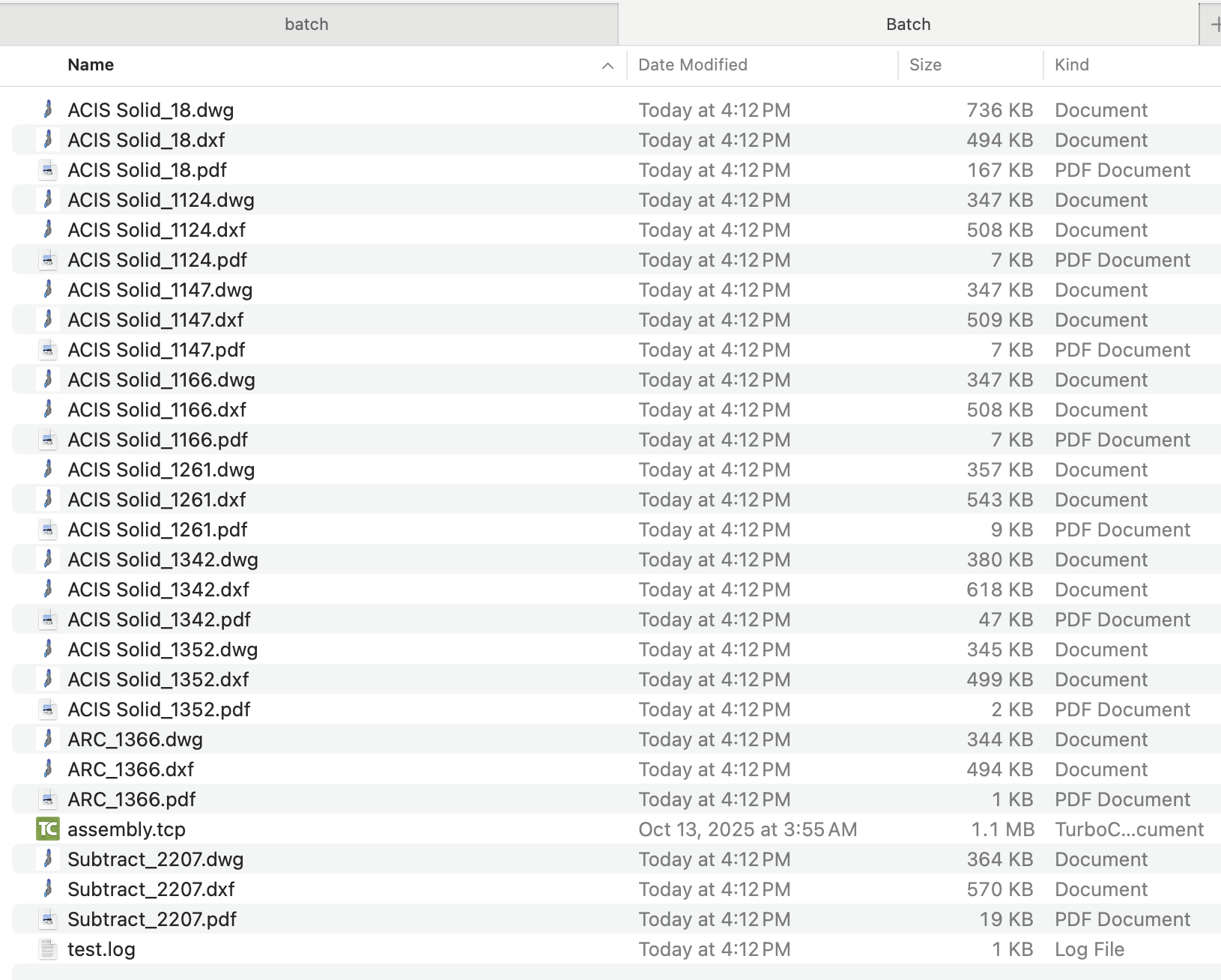Click the file icon for ARC_1366.dxf
This screenshot has height=980, width=1221.
pyautogui.click(x=48, y=769)
